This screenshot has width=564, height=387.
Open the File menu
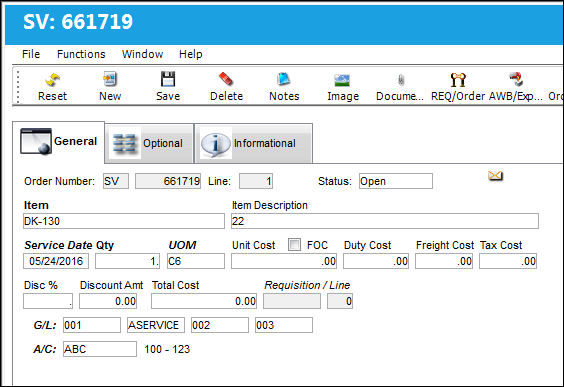click(31, 54)
